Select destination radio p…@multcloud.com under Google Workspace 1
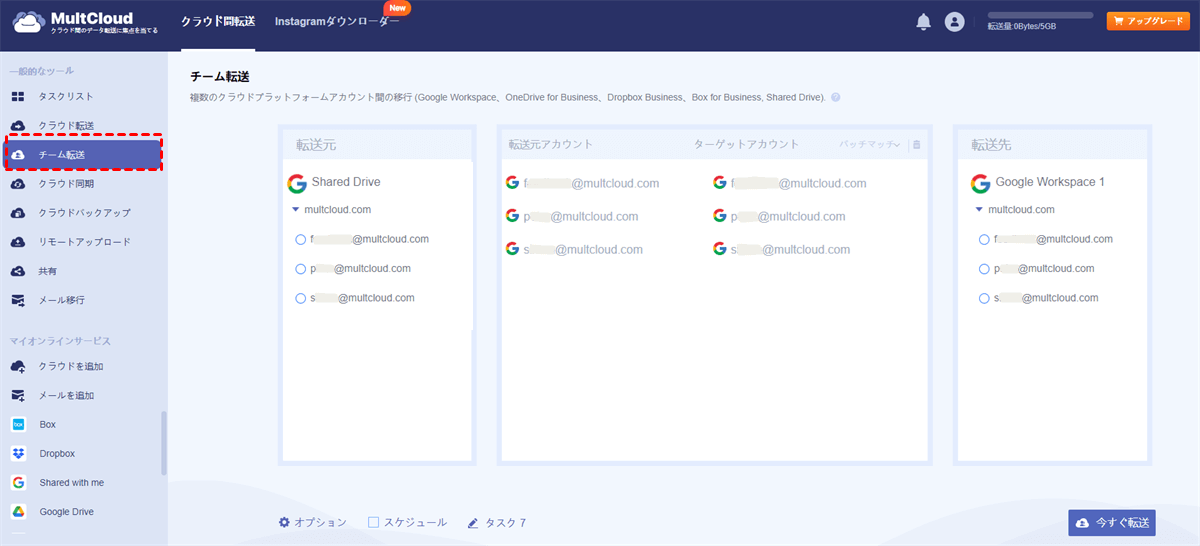1200x546 pixels. point(985,269)
